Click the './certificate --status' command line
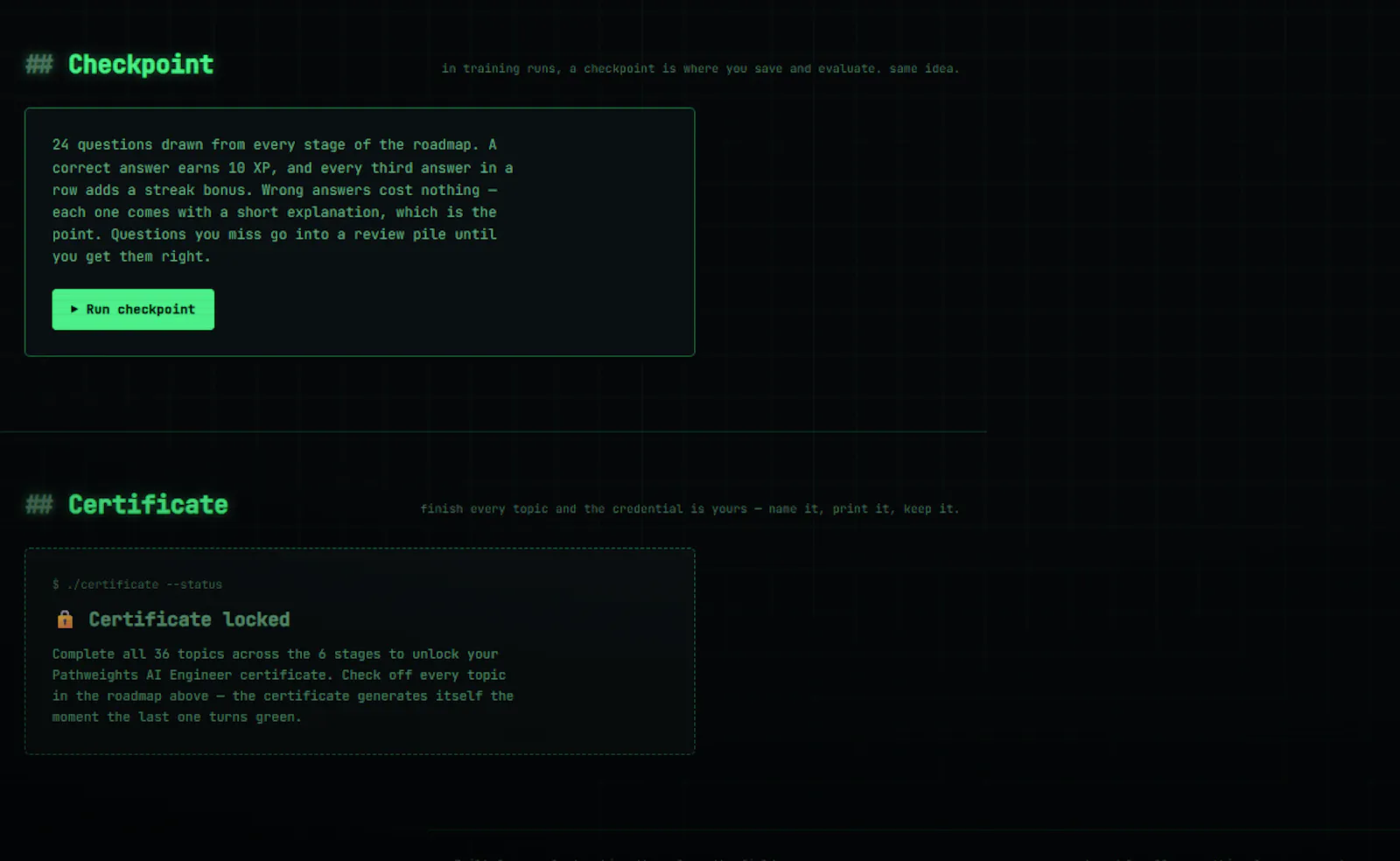This screenshot has height=861, width=1400. tap(137, 584)
